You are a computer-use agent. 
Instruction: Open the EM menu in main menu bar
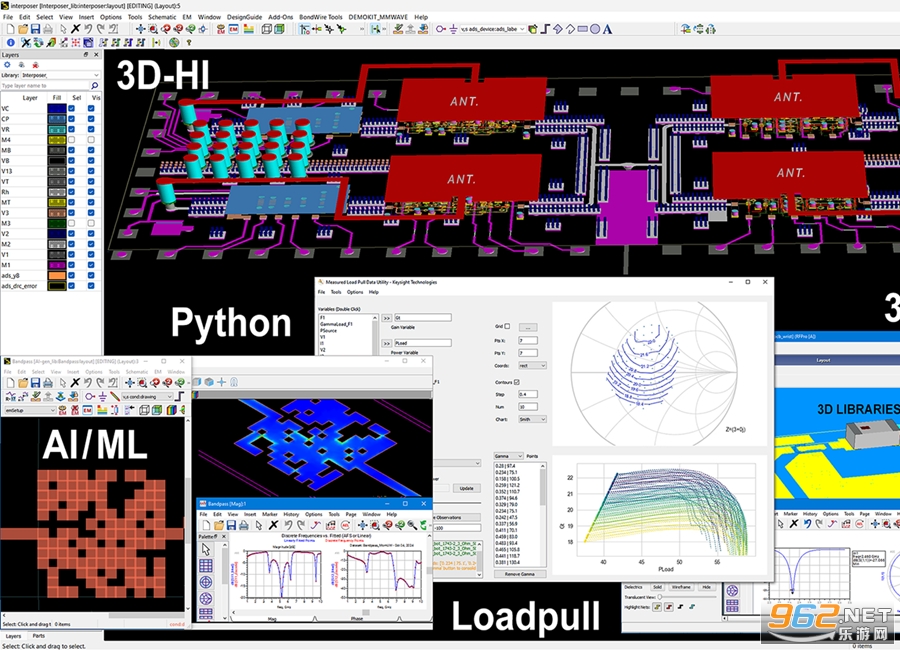click(187, 17)
